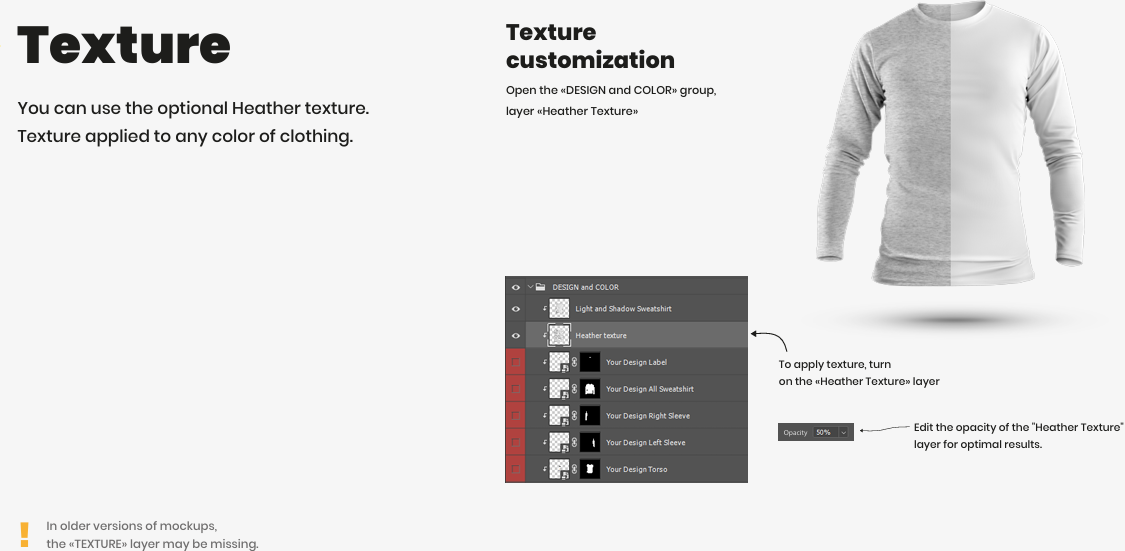The height and width of the screenshot is (551, 1125).
Task: Select the Your Design Torso mask thumbnail
Action: tap(590, 469)
